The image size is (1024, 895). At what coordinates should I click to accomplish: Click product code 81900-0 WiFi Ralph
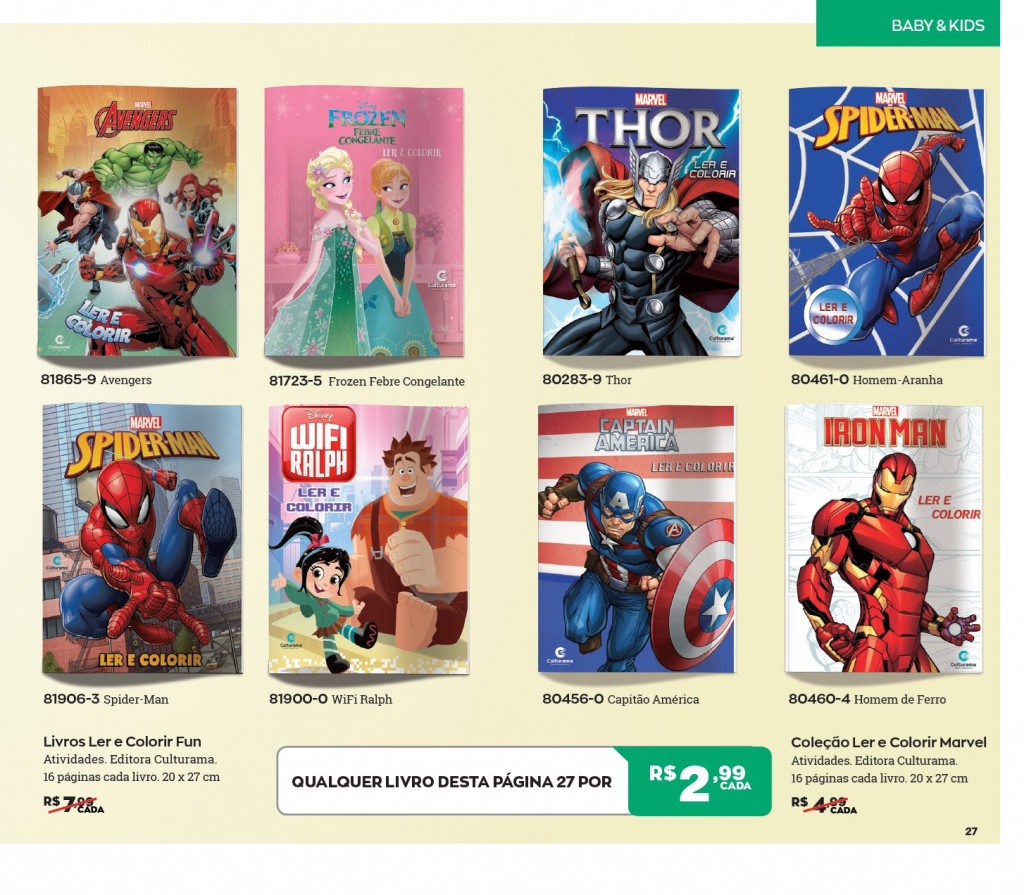pos(330,699)
